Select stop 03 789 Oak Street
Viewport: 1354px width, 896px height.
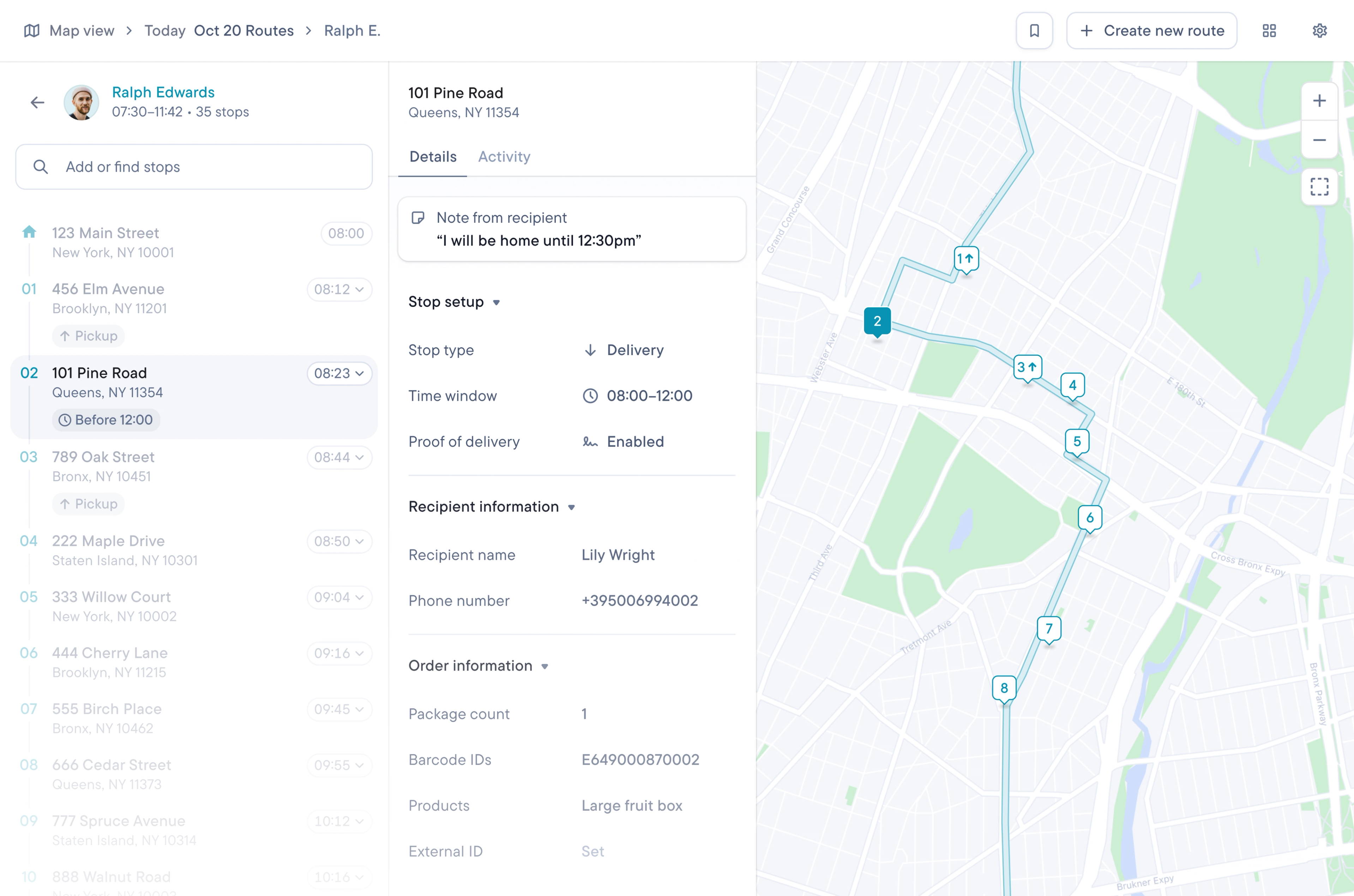point(194,481)
